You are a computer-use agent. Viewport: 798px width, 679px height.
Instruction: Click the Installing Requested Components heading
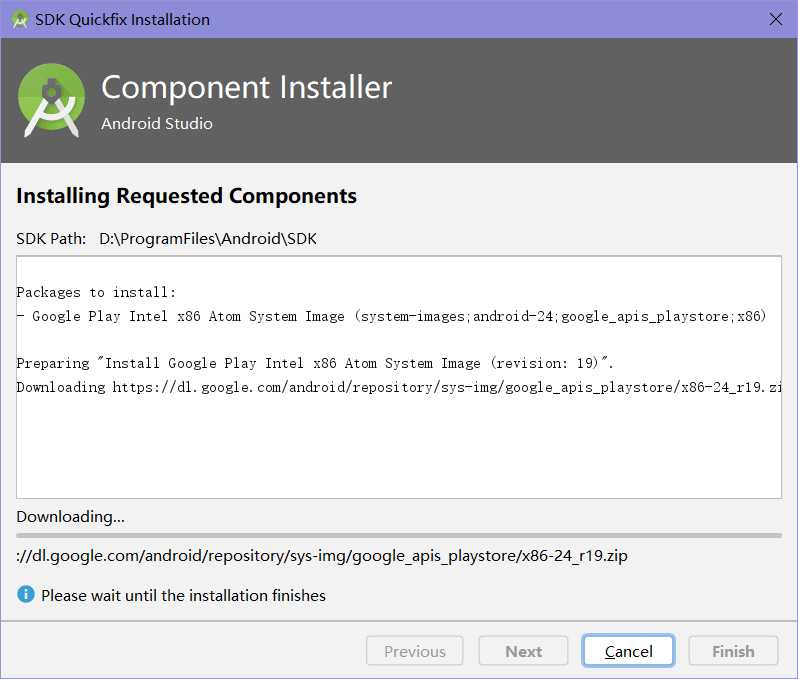186,196
